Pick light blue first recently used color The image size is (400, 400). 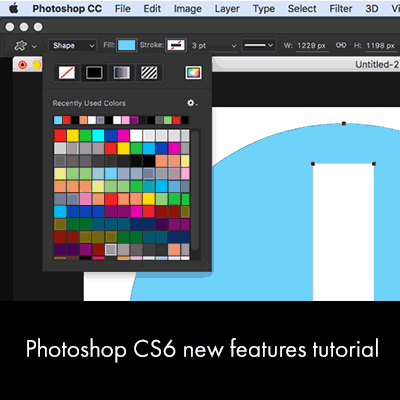pyautogui.click(x=58, y=120)
